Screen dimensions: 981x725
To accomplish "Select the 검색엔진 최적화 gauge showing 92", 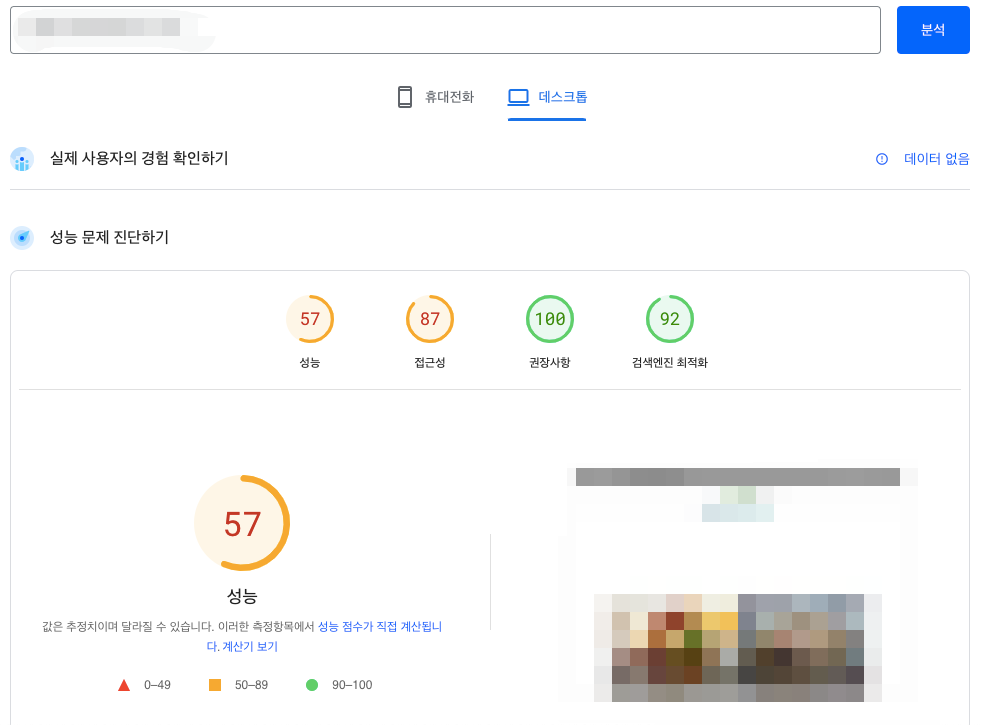I will (x=670, y=318).
